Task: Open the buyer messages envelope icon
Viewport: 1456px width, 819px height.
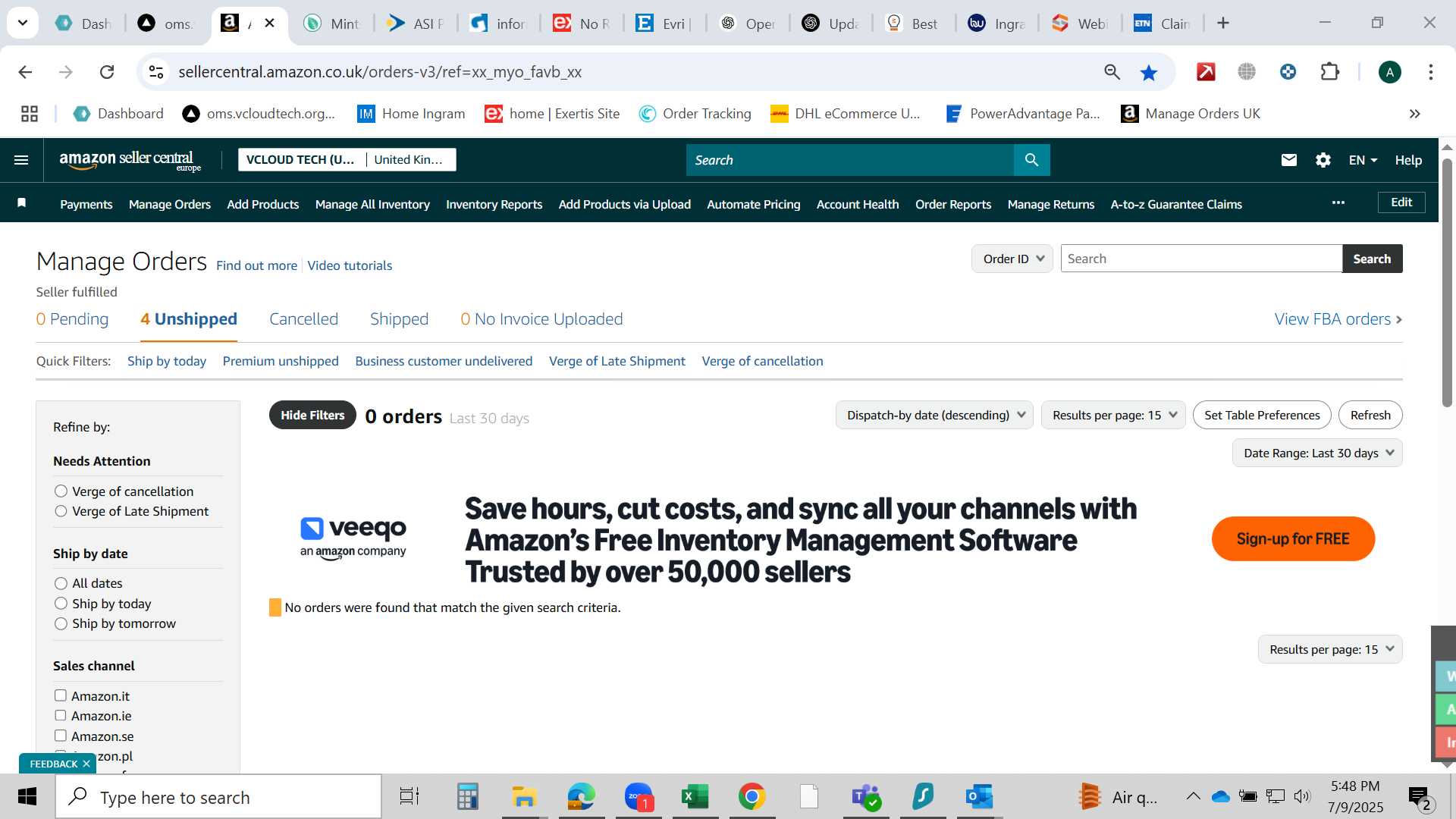Action: pos(1288,160)
